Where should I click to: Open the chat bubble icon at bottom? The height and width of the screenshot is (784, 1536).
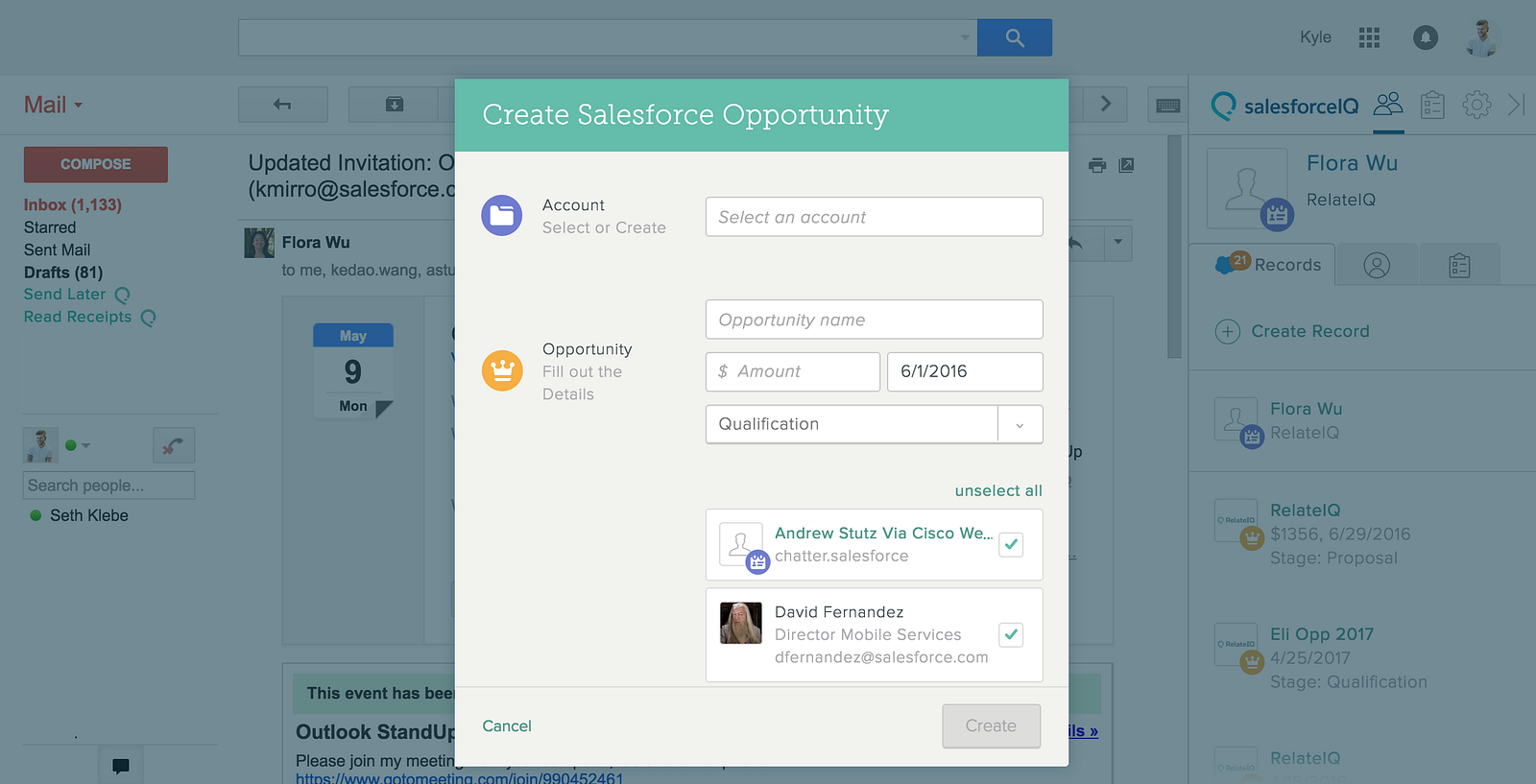tap(121, 766)
